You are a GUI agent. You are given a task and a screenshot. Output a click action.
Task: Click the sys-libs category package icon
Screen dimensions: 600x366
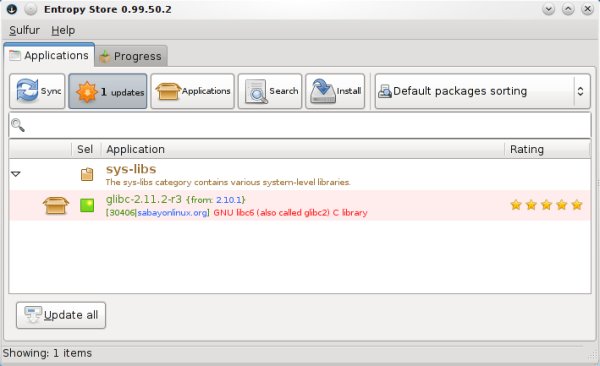87,174
